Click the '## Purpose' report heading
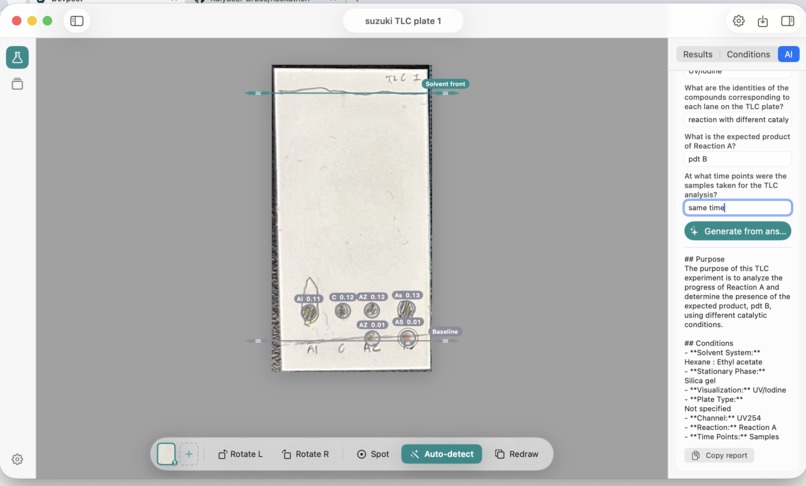This screenshot has width=806, height=486. 704,259
